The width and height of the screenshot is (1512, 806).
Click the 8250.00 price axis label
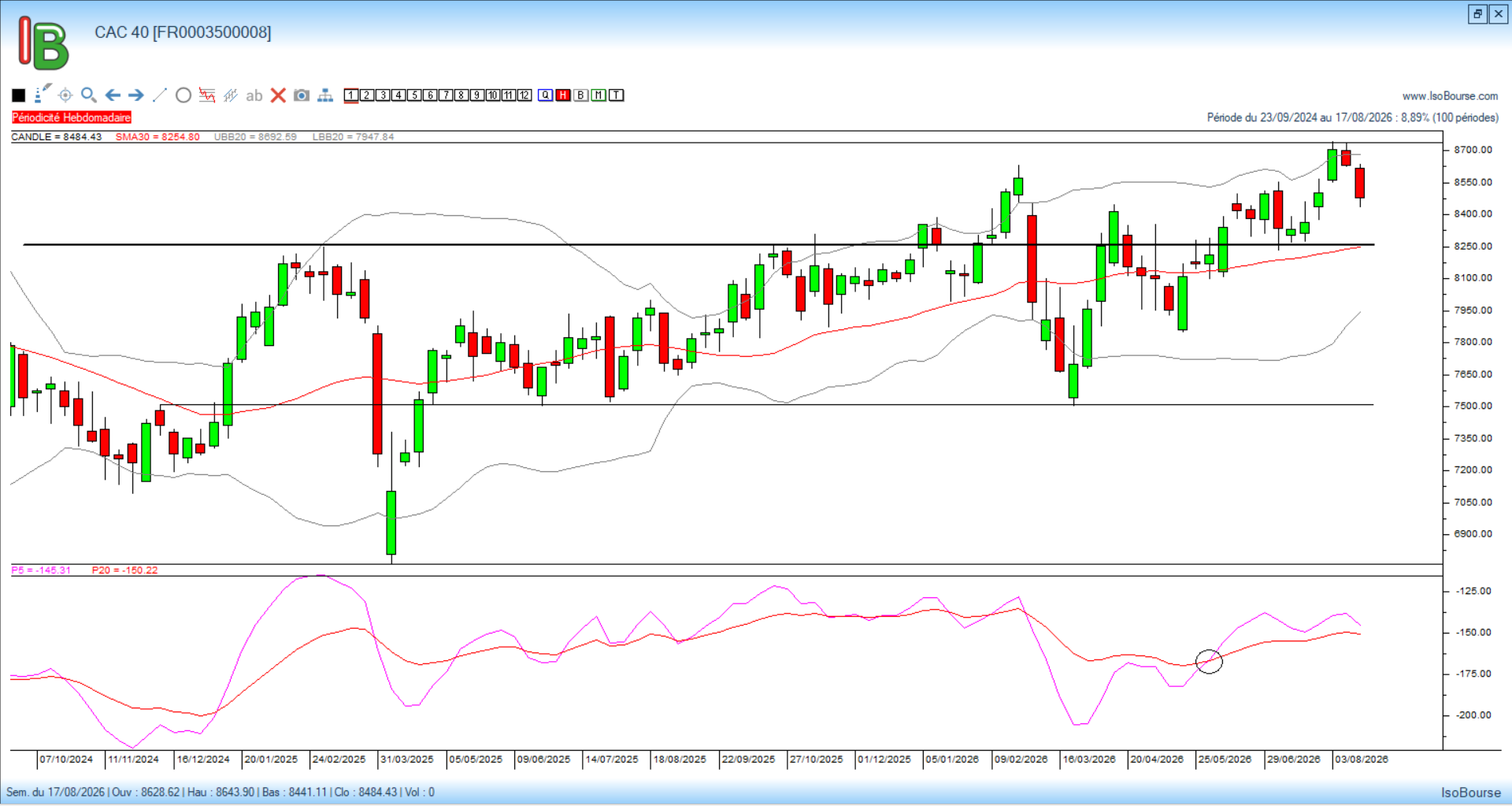coord(1473,246)
